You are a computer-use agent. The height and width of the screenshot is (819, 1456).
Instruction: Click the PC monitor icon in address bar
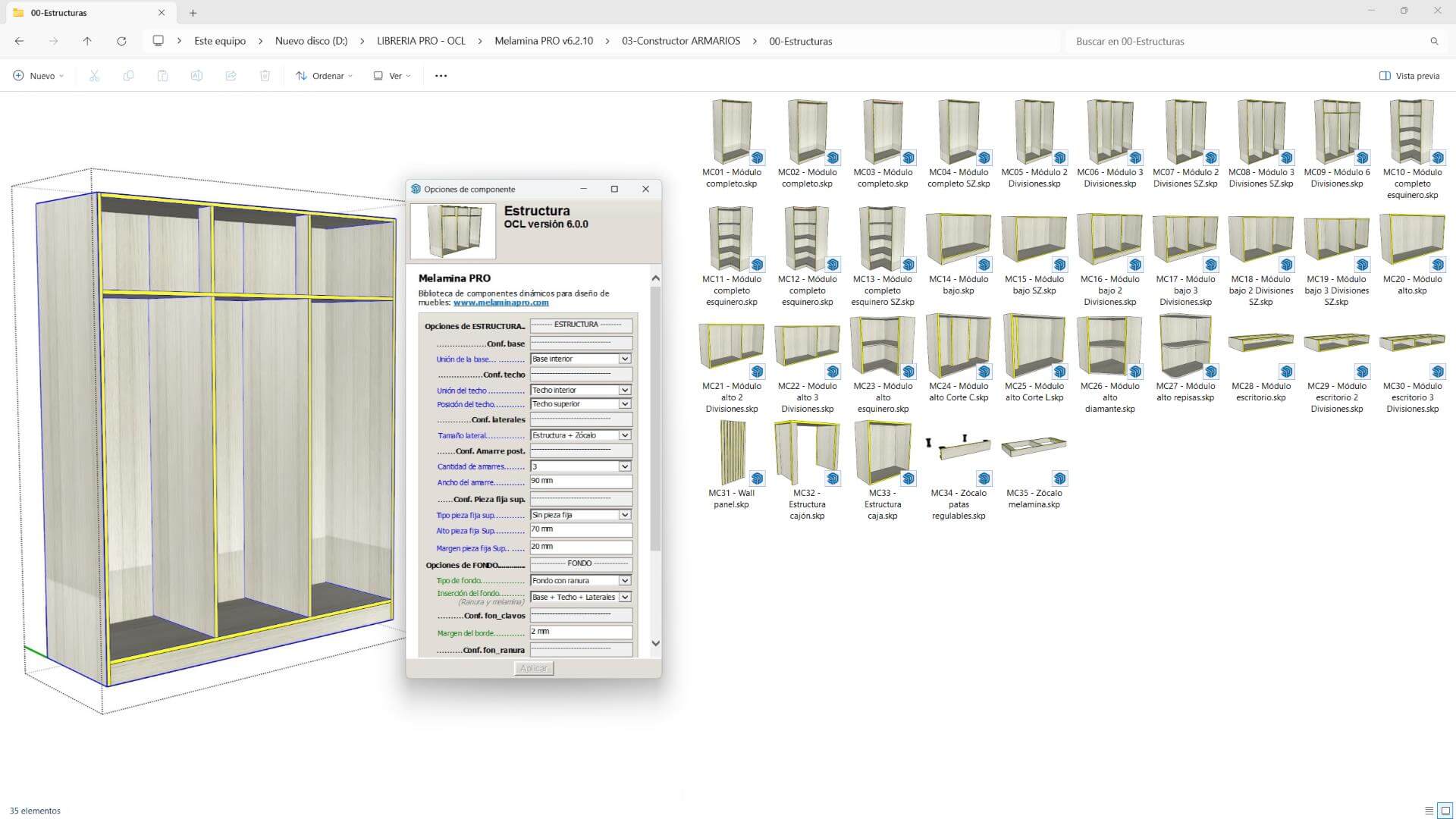point(158,41)
